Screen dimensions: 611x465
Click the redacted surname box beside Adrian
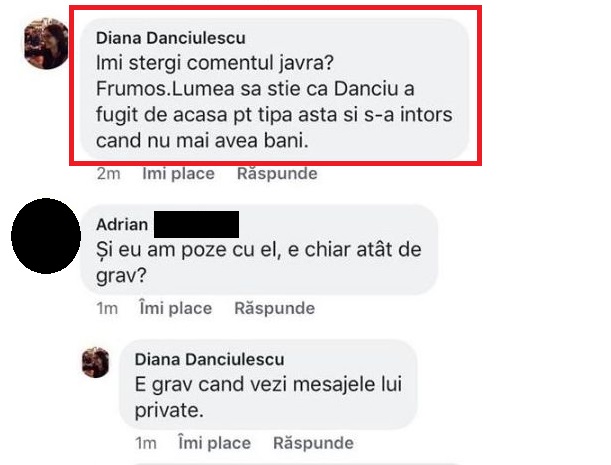(x=196, y=225)
